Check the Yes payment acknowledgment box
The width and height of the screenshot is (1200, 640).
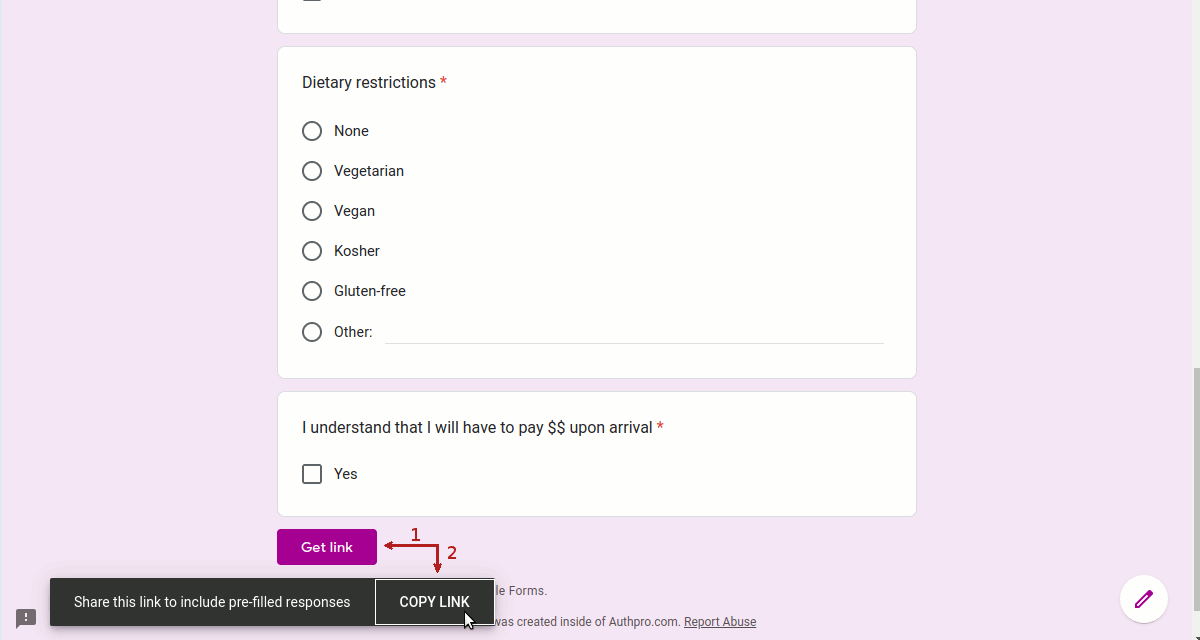tap(312, 474)
